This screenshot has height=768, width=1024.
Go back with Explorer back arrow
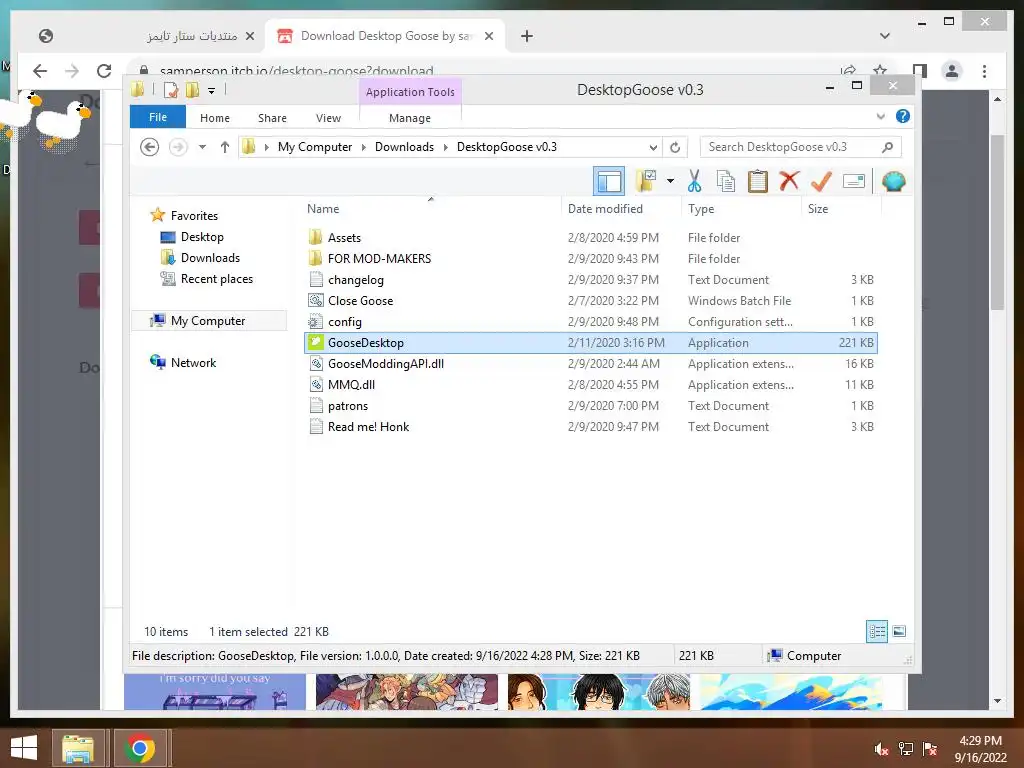[150, 147]
